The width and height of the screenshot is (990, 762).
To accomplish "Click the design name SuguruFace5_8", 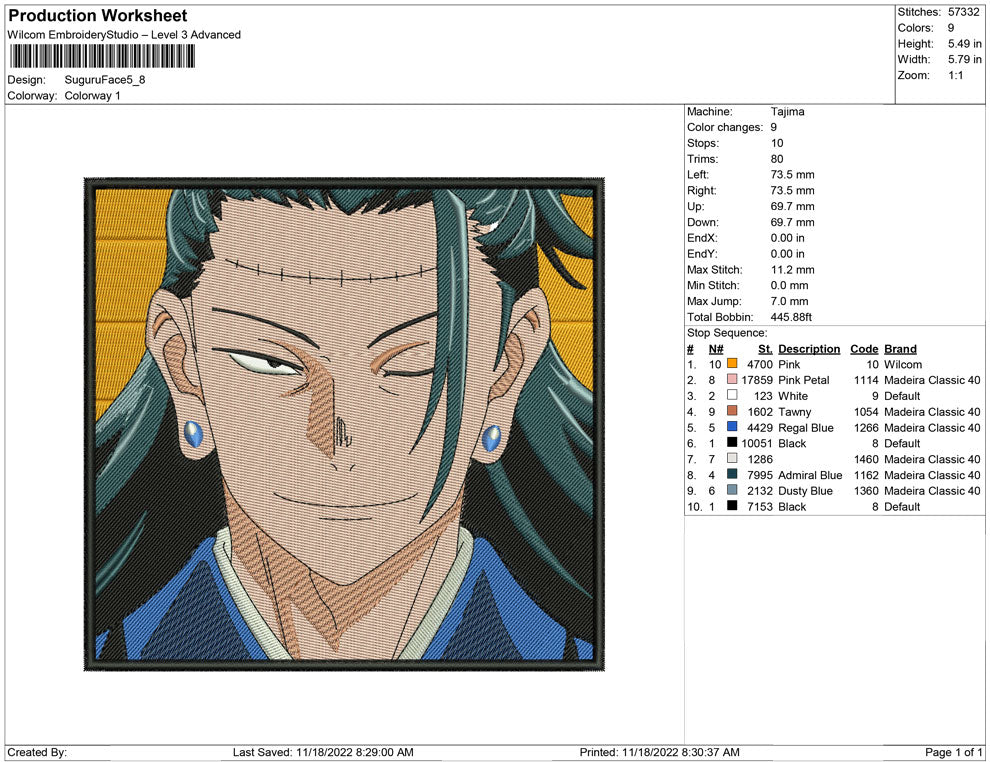I will (105, 80).
